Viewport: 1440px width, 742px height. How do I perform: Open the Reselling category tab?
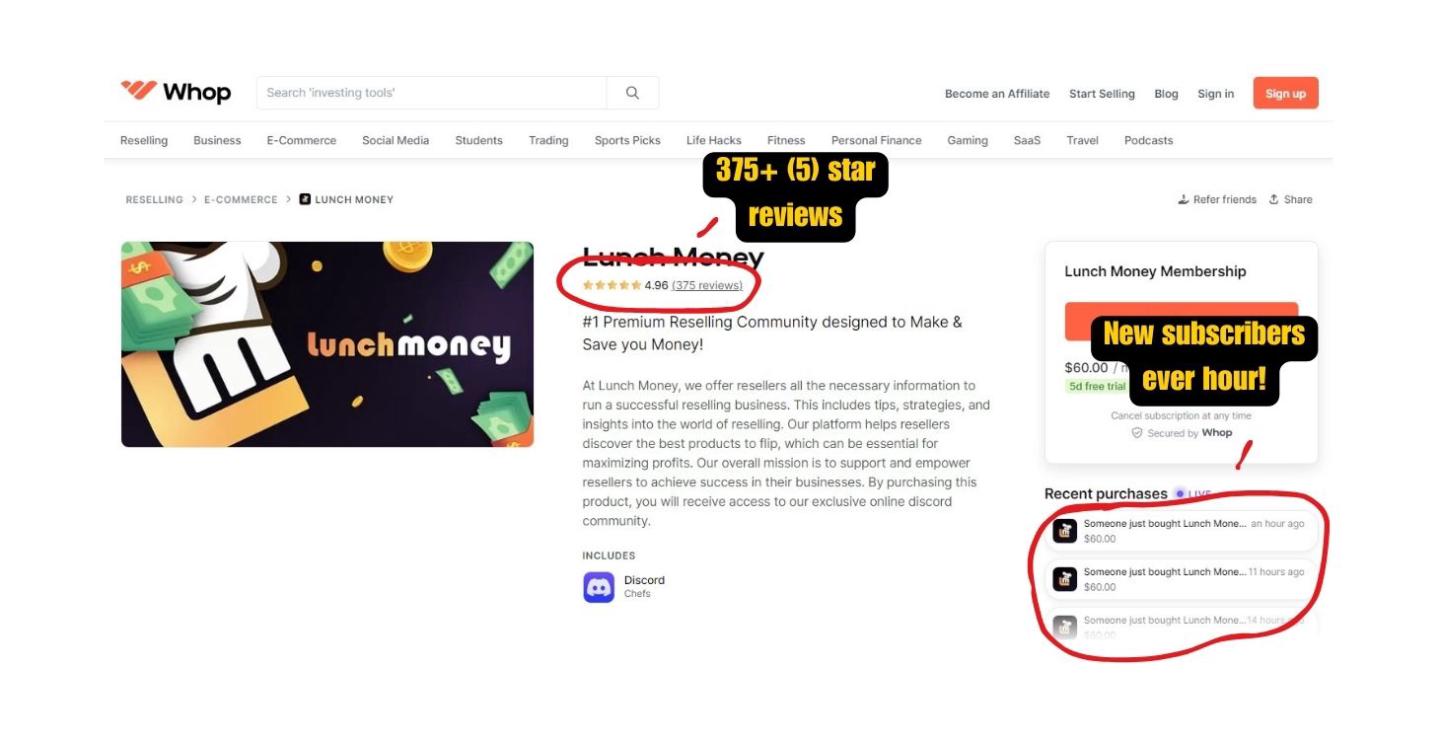144,140
